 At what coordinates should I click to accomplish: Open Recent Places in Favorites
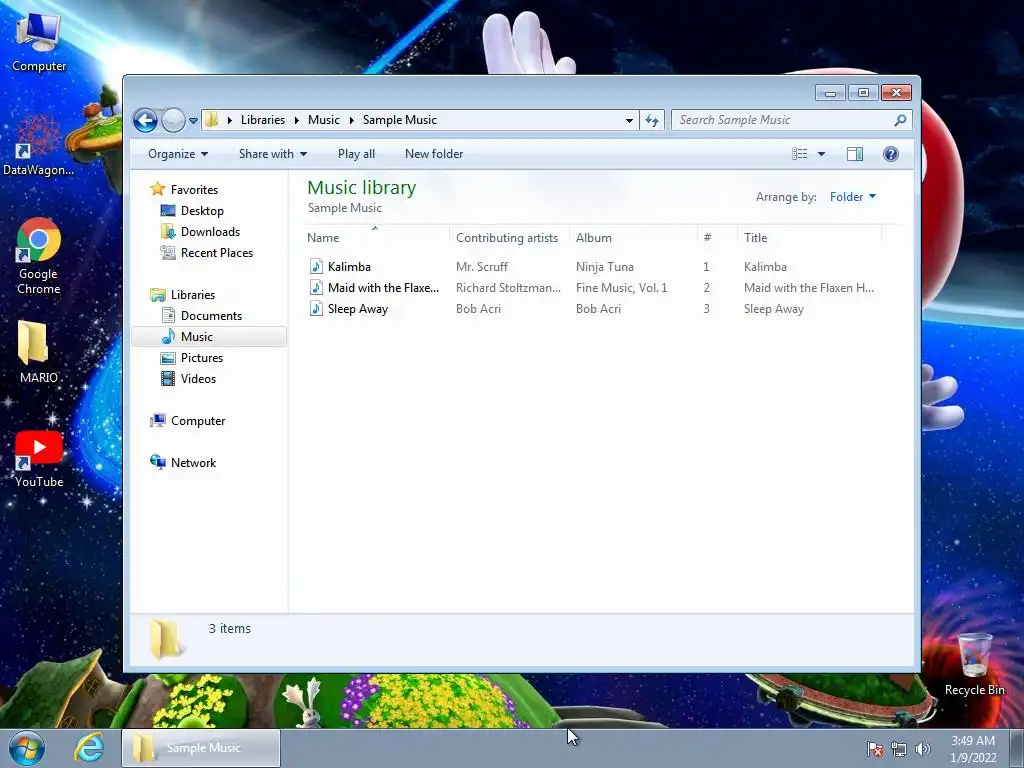(216, 252)
